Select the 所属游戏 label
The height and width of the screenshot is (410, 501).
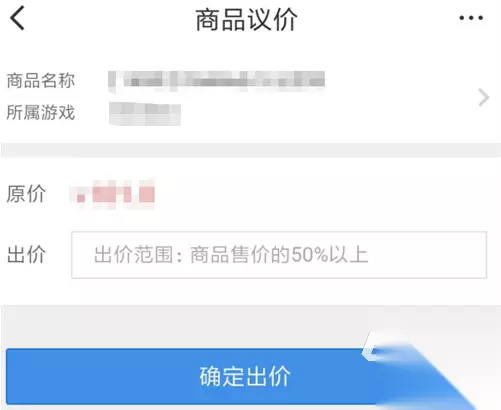coord(41,112)
